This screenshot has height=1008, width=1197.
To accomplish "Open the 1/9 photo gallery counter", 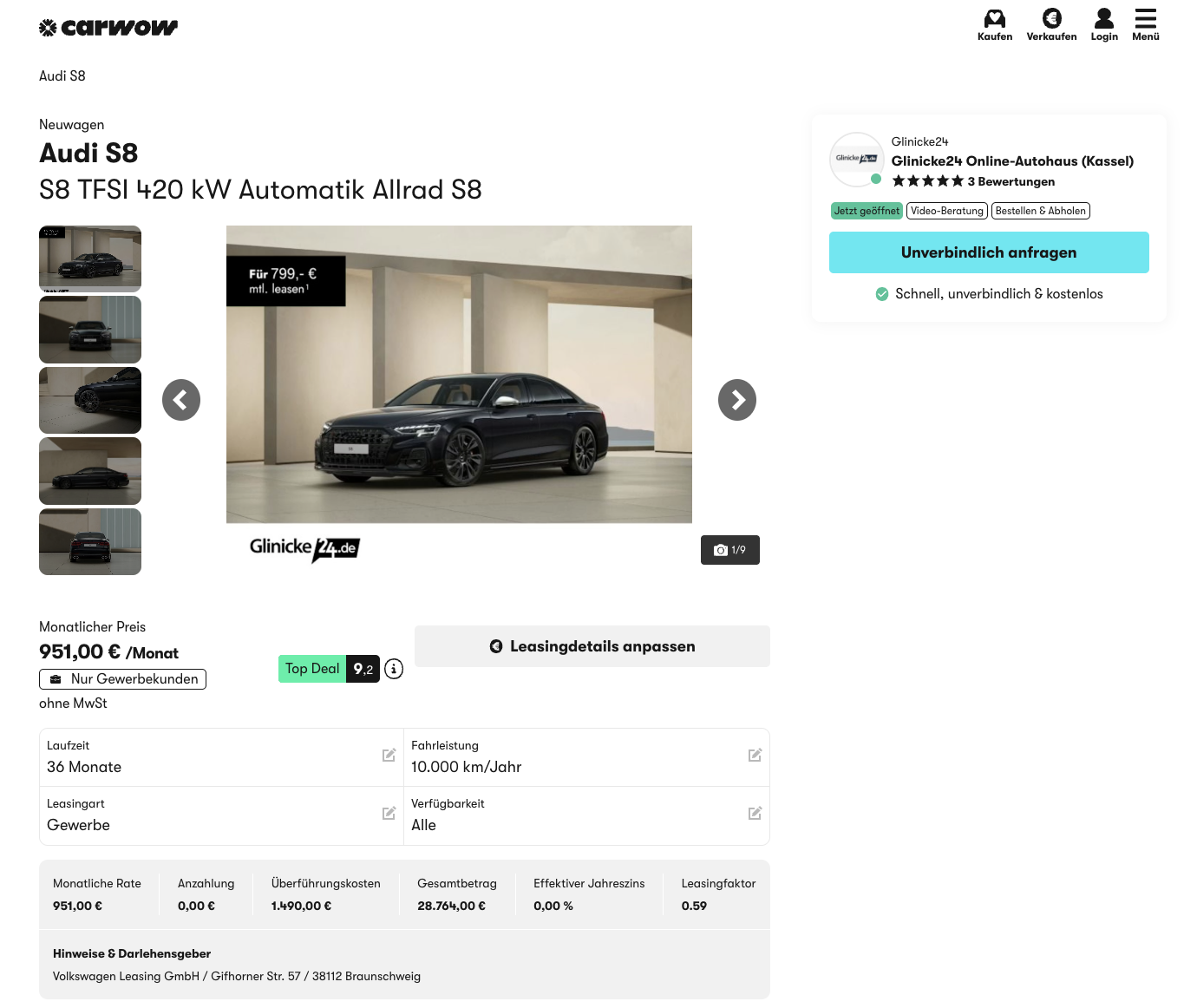I will tap(729, 550).
